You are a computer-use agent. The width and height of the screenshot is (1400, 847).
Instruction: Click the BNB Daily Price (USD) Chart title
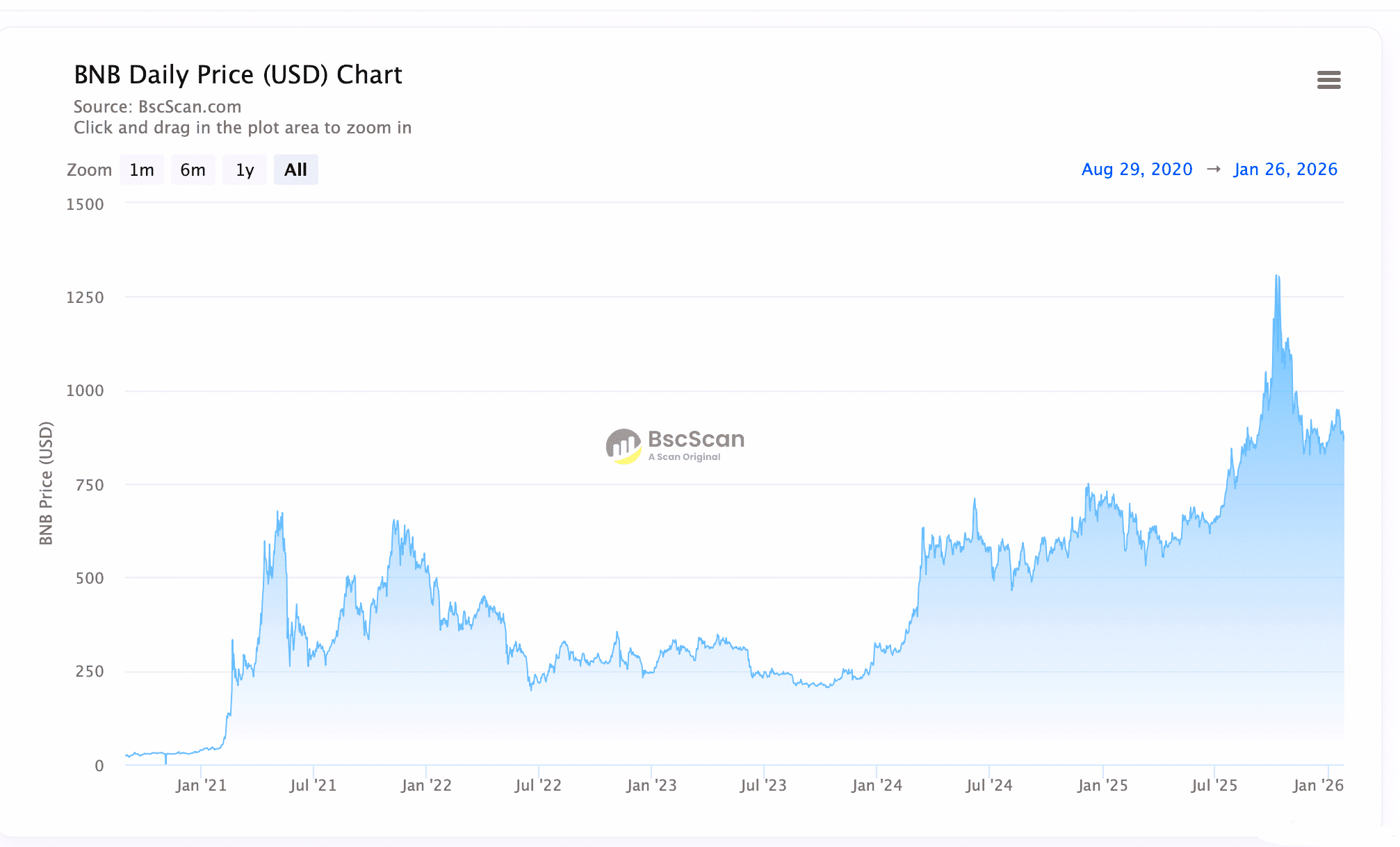point(238,75)
